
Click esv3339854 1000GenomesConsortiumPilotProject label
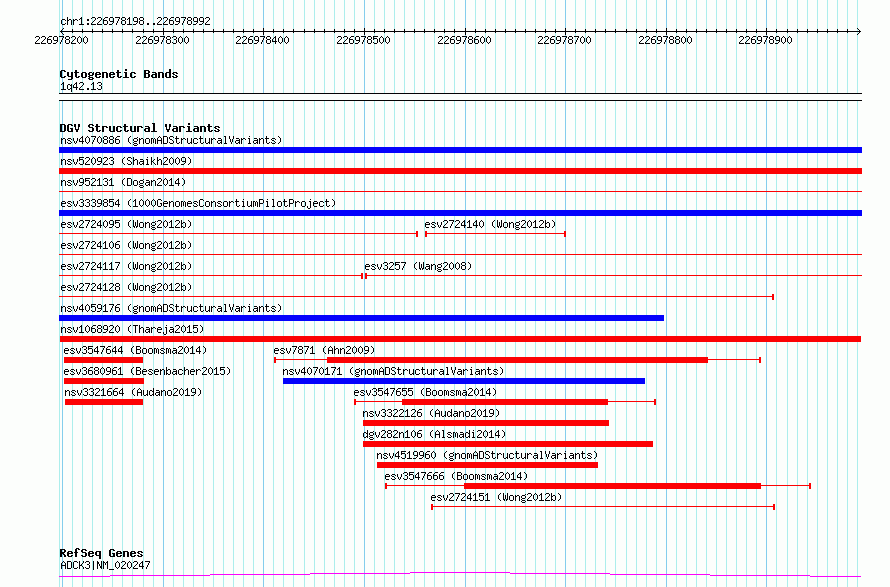[x=198, y=203]
